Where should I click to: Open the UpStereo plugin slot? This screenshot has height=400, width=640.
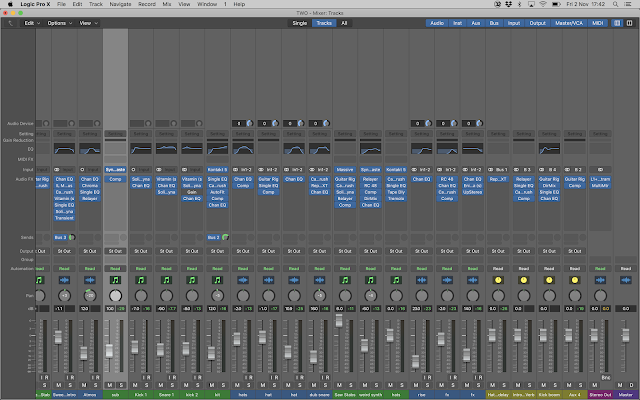[x=473, y=192]
